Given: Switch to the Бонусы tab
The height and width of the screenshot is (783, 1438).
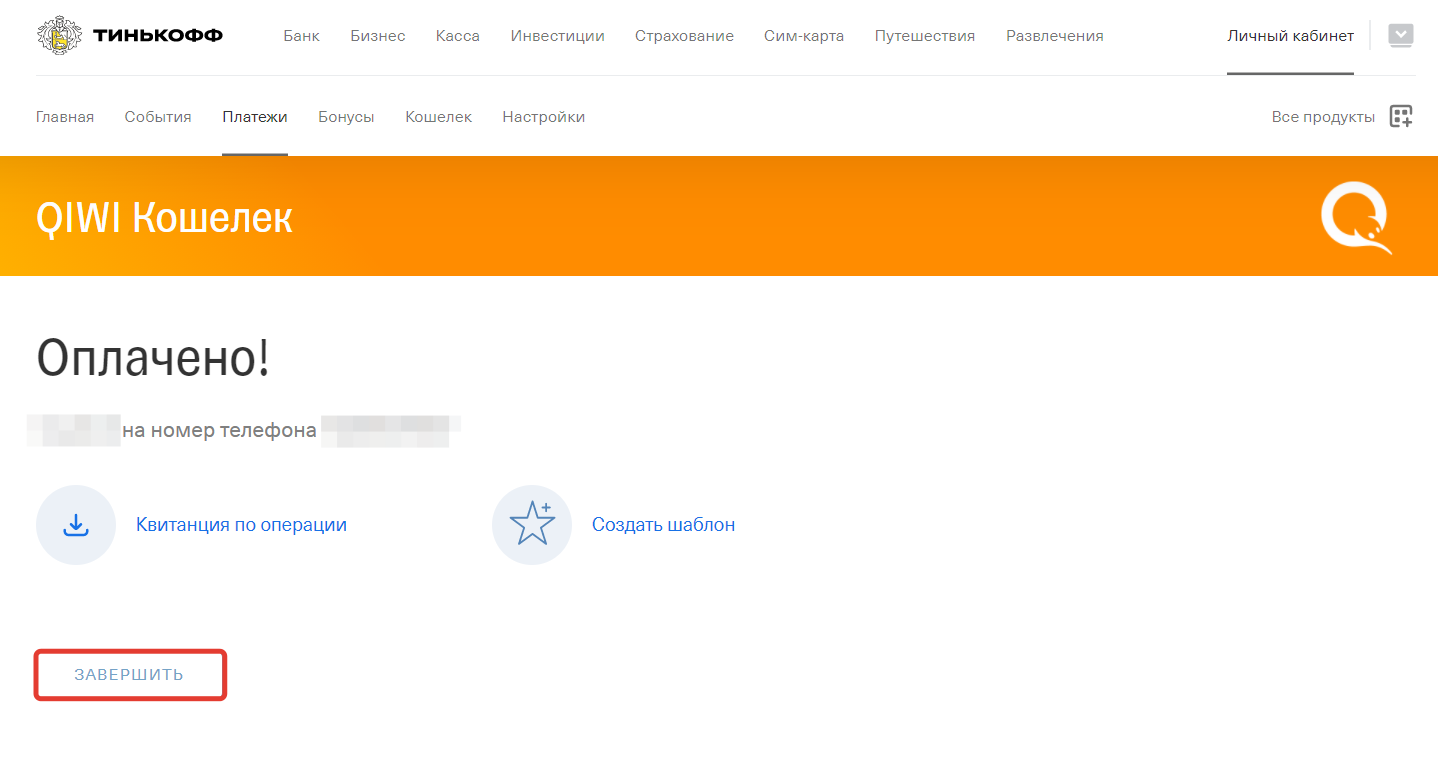Looking at the screenshot, I should [x=346, y=117].
